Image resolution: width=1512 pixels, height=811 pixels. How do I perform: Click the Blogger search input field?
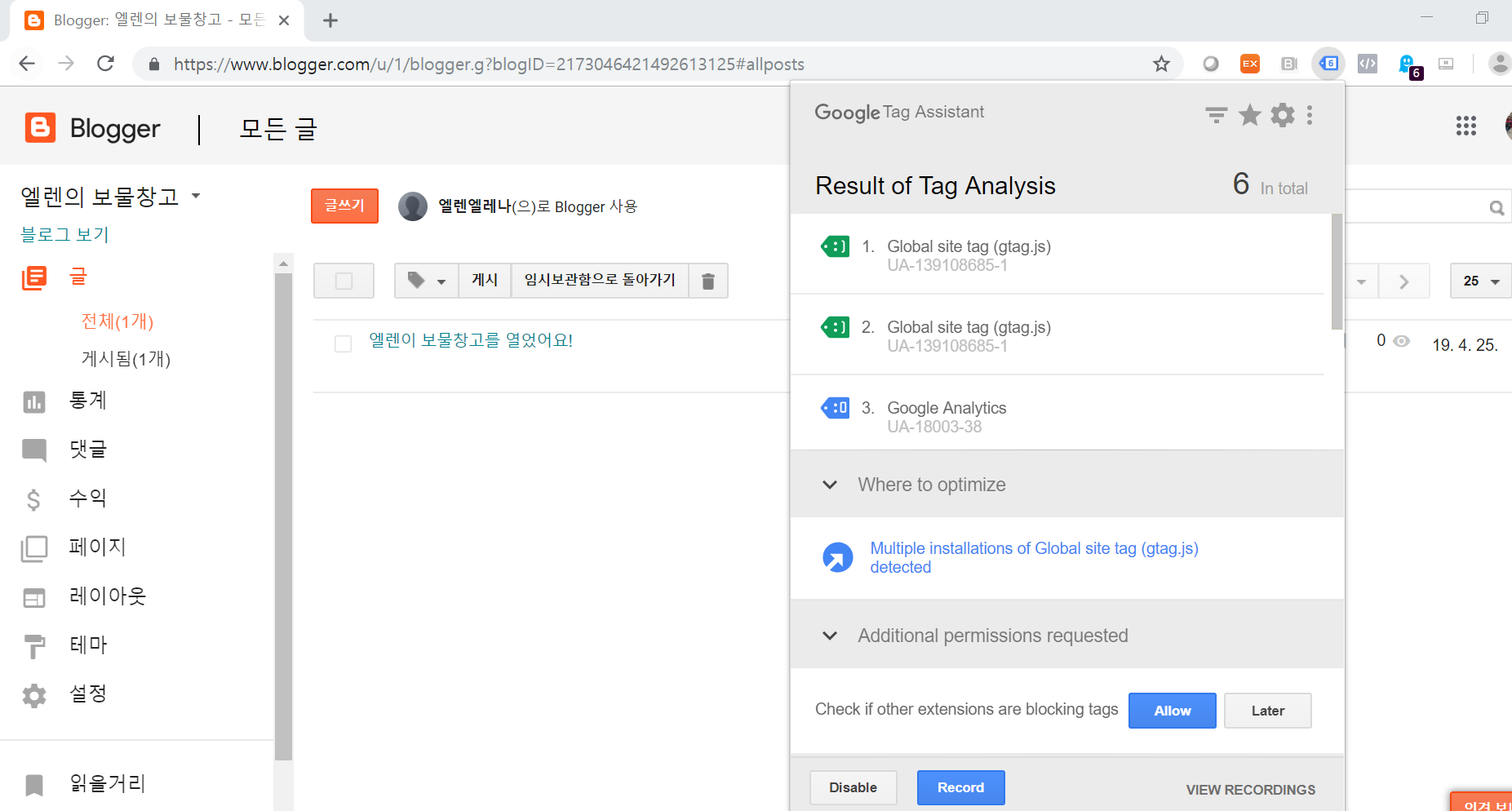pyautogui.click(x=1416, y=207)
